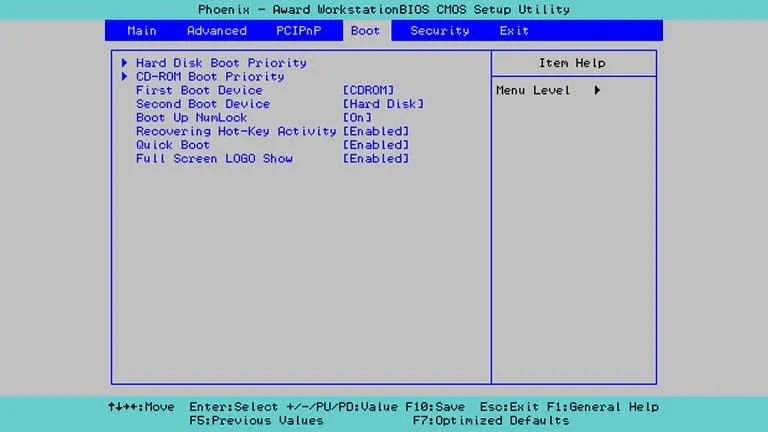
Task: Open the Main tab
Action: 142,31
